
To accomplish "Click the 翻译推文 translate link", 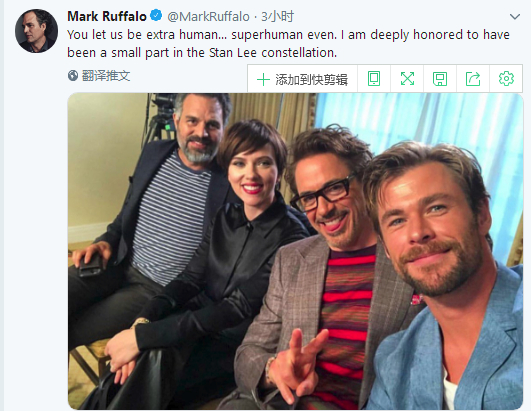I will click(106, 75).
